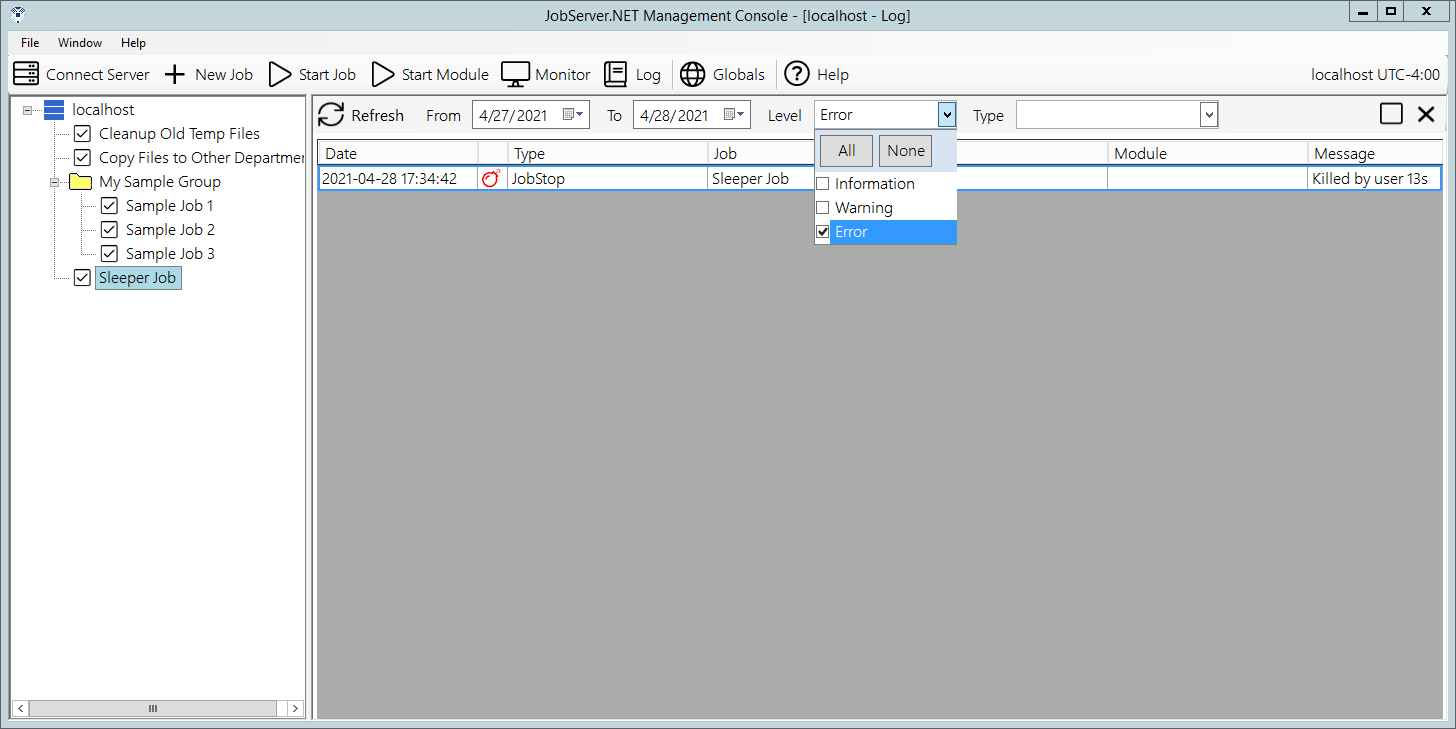Click the Refresh log icon

[331, 115]
